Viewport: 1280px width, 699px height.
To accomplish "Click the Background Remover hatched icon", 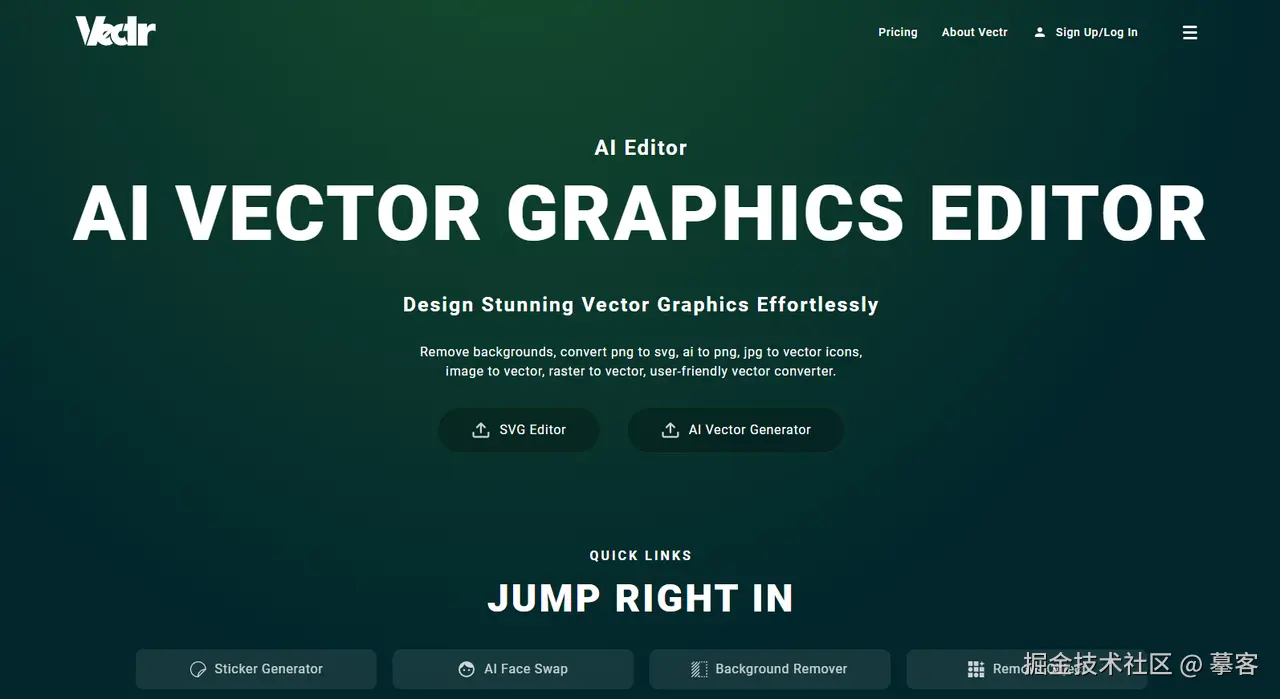I will (699, 669).
